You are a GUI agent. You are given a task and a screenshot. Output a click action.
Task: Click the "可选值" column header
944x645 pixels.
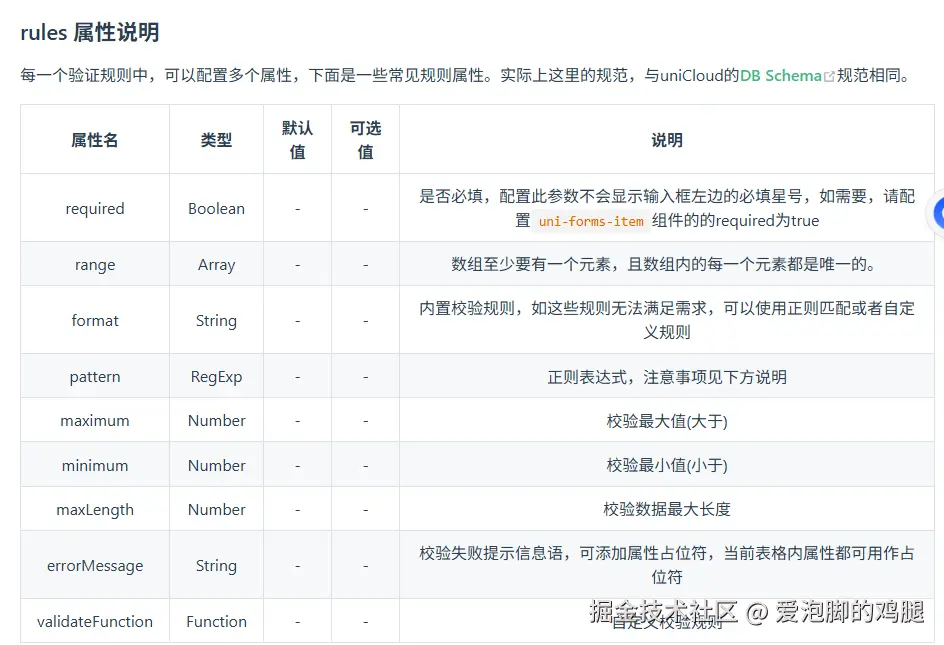tap(365, 140)
